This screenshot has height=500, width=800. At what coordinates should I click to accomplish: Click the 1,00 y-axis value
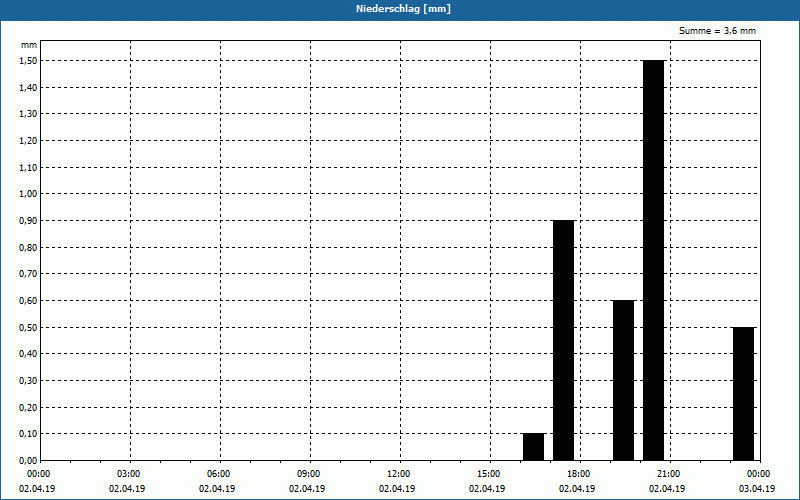tap(28, 194)
